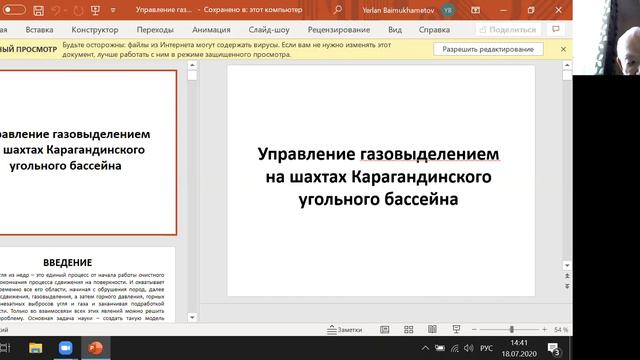The width and height of the screenshot is (640, 360).
Task: Switch to Slide Sorter view icon
Action: [409, 330]
